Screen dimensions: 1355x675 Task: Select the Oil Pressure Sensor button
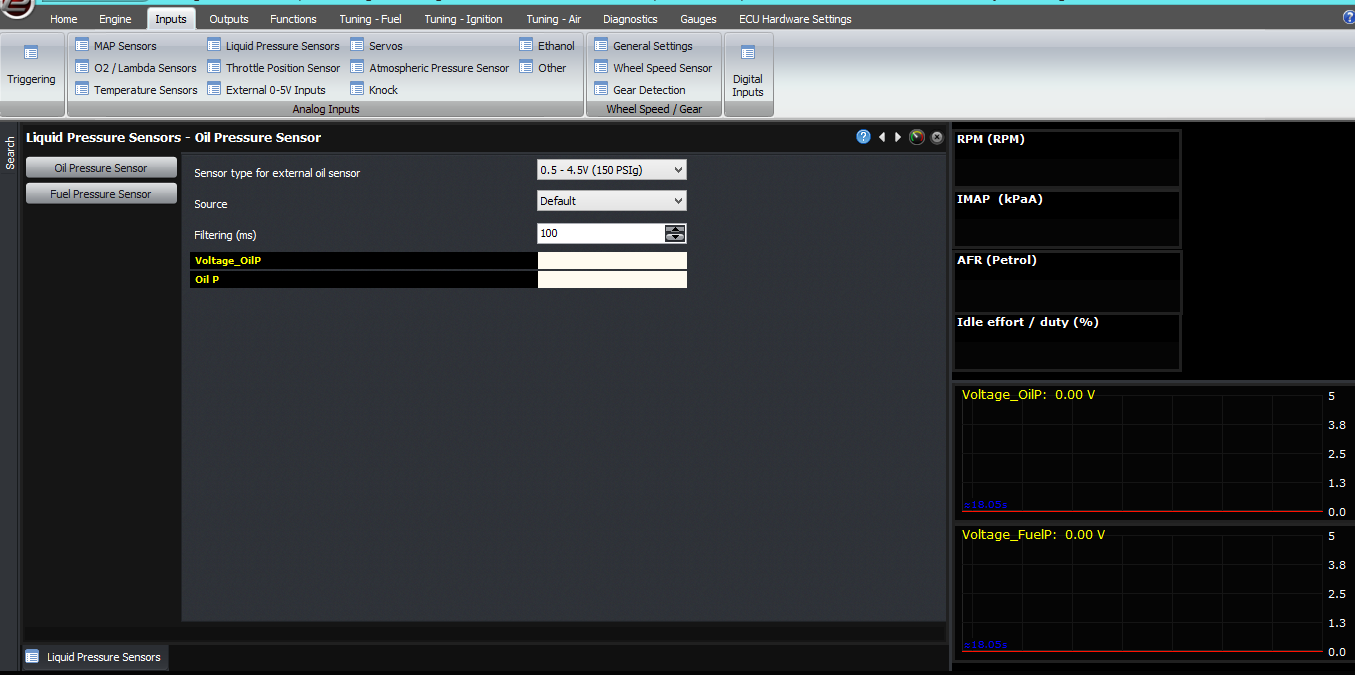[101, 168]
